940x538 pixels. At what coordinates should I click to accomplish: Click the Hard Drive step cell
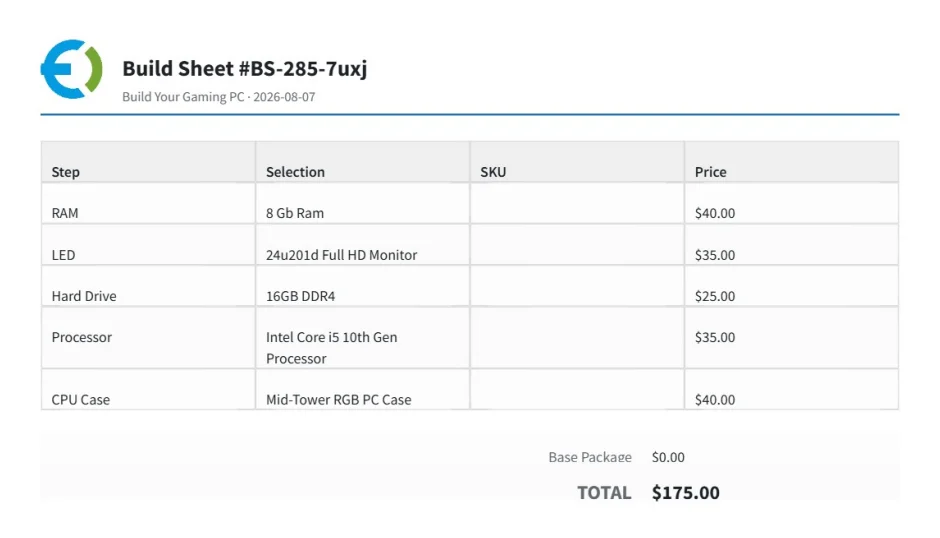(149, 286)
